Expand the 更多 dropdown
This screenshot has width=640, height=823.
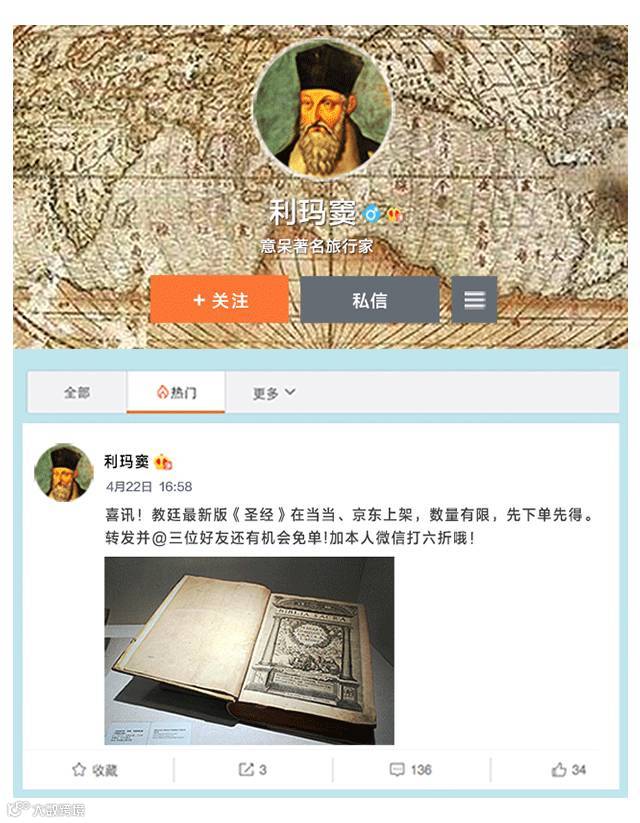[x=274, y=393]
